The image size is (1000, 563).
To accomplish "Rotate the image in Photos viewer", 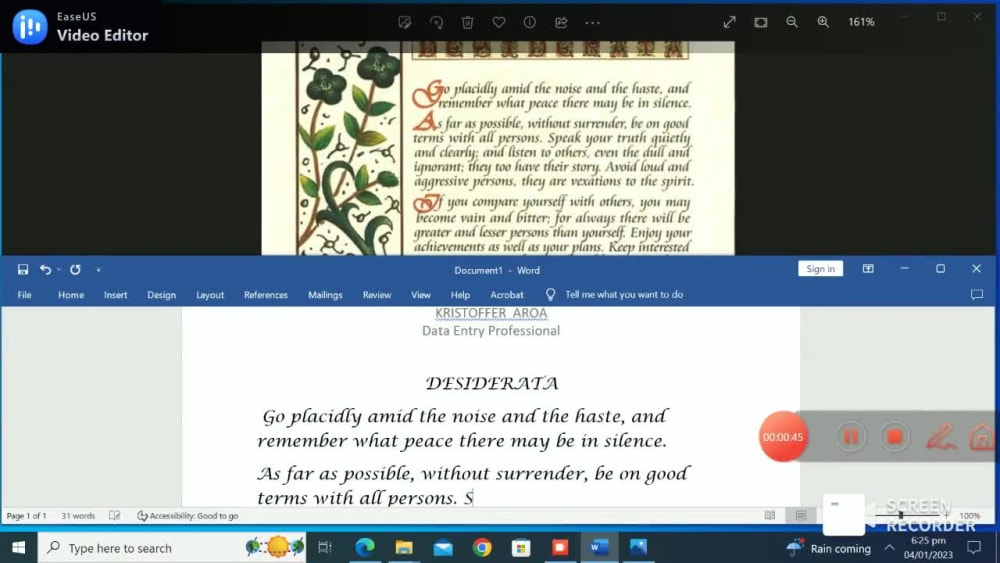I will coord(436,22).
